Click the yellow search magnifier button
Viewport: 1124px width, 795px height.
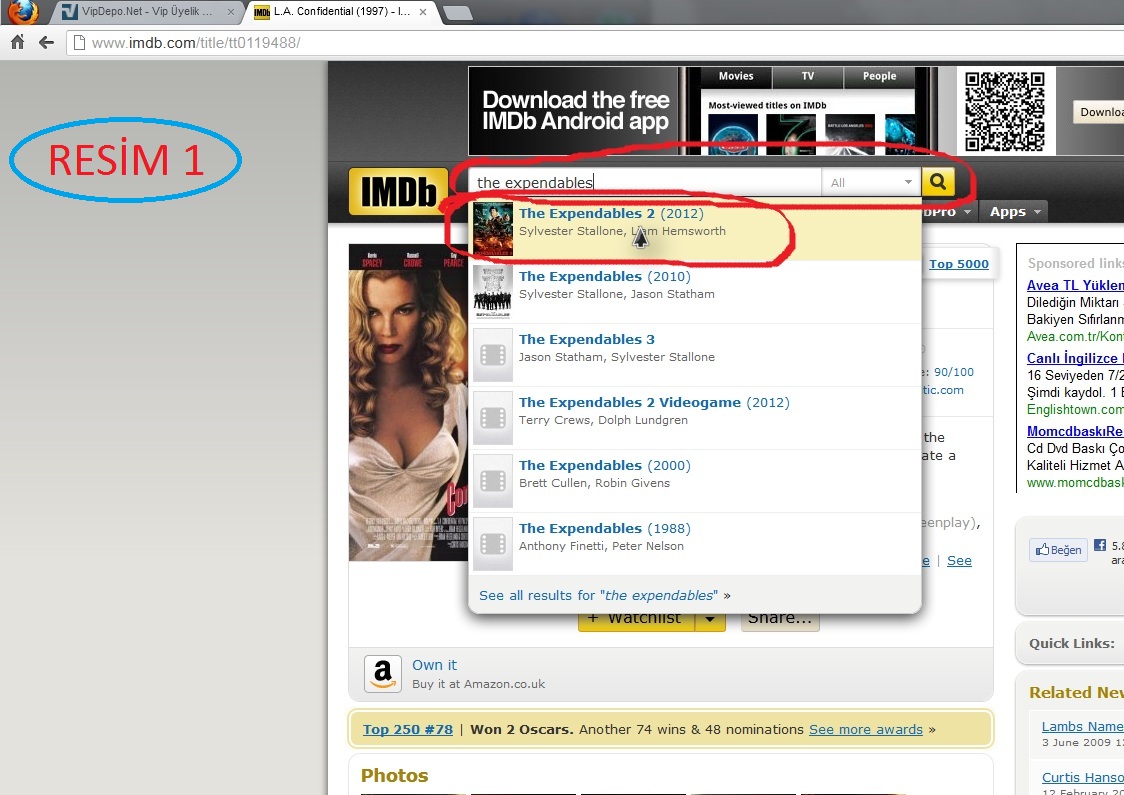[x=938, y=182]
